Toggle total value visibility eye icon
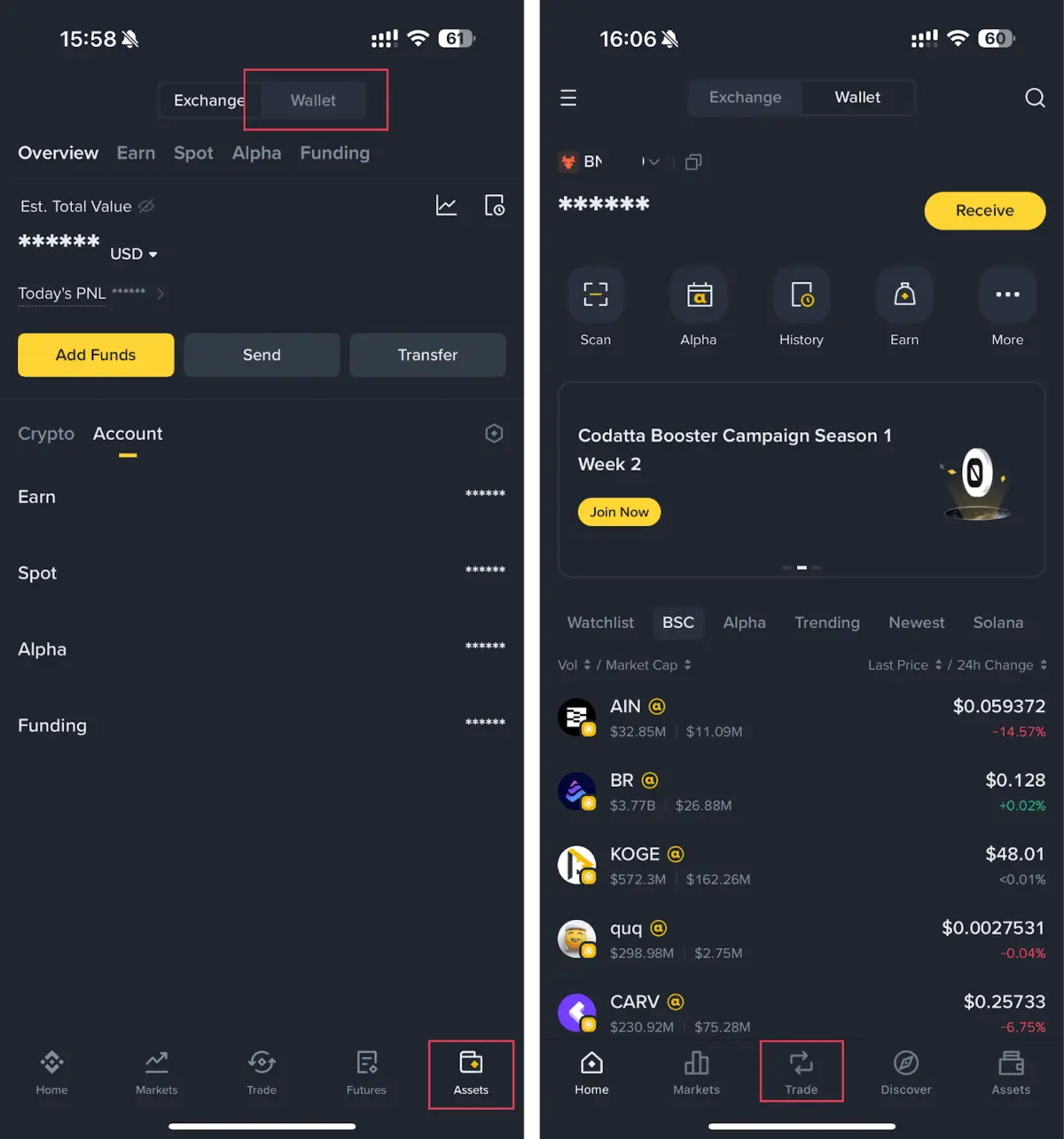Screen dimensions: 1064x1139 [146, 206]
